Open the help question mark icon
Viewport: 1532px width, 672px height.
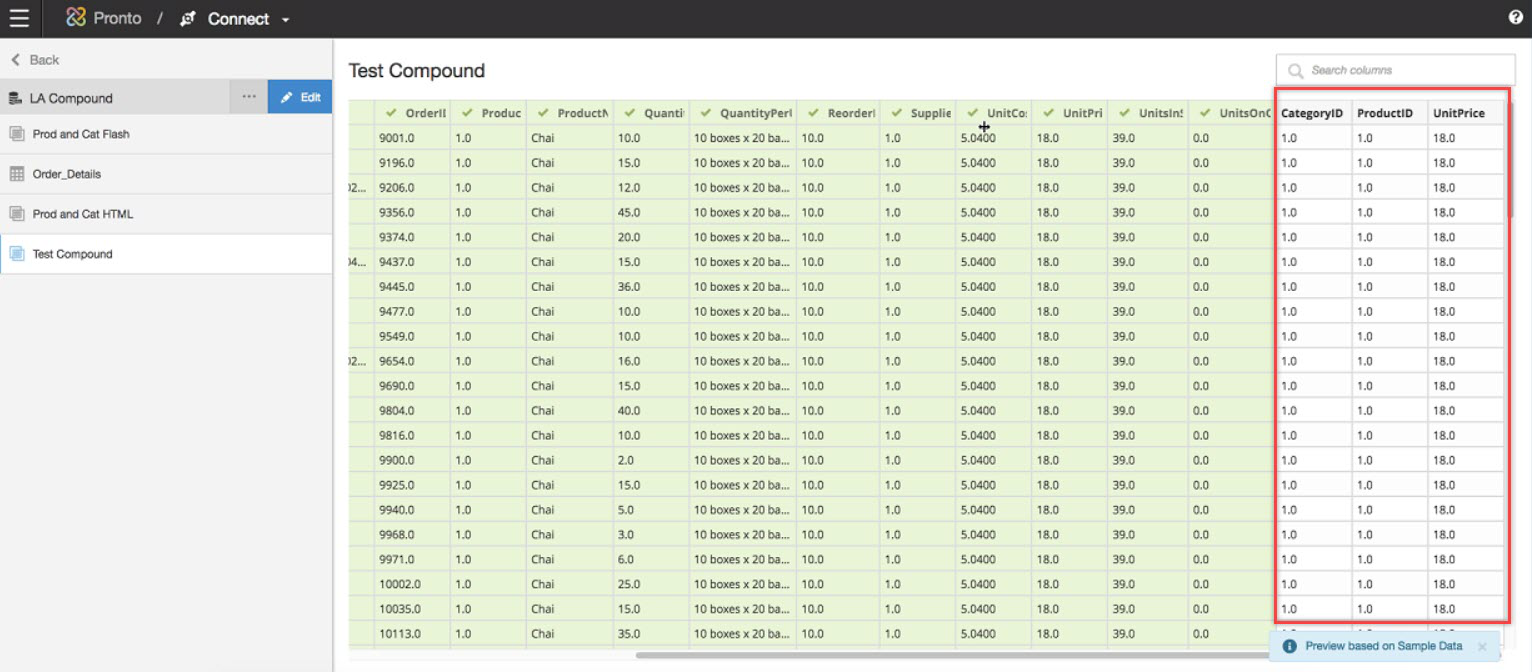[1515, 18]
